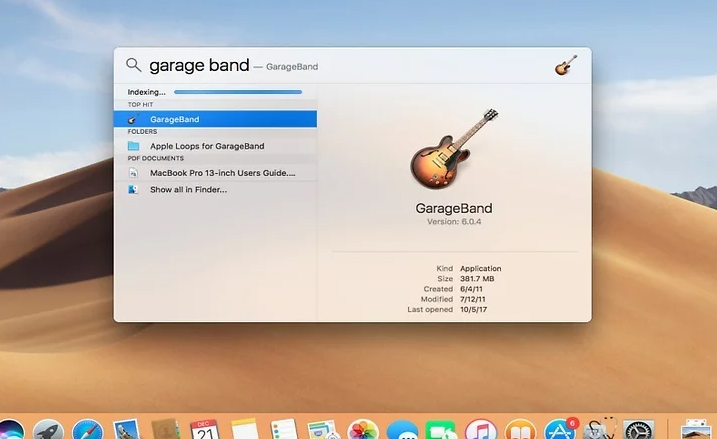Click the small guitar icon in top hit row
This screenshot has height=439, width=717.
click(x=133, y=119)
